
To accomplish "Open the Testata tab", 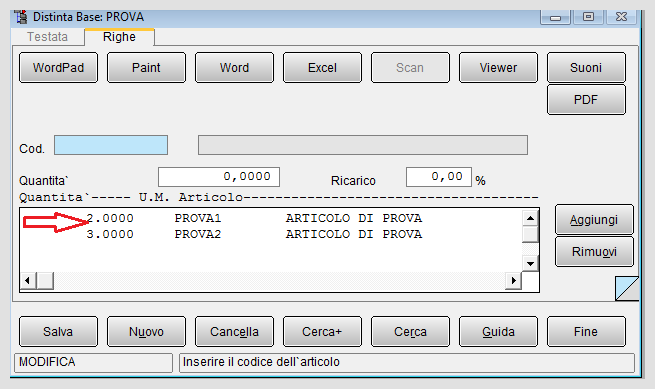I will 47,37.
